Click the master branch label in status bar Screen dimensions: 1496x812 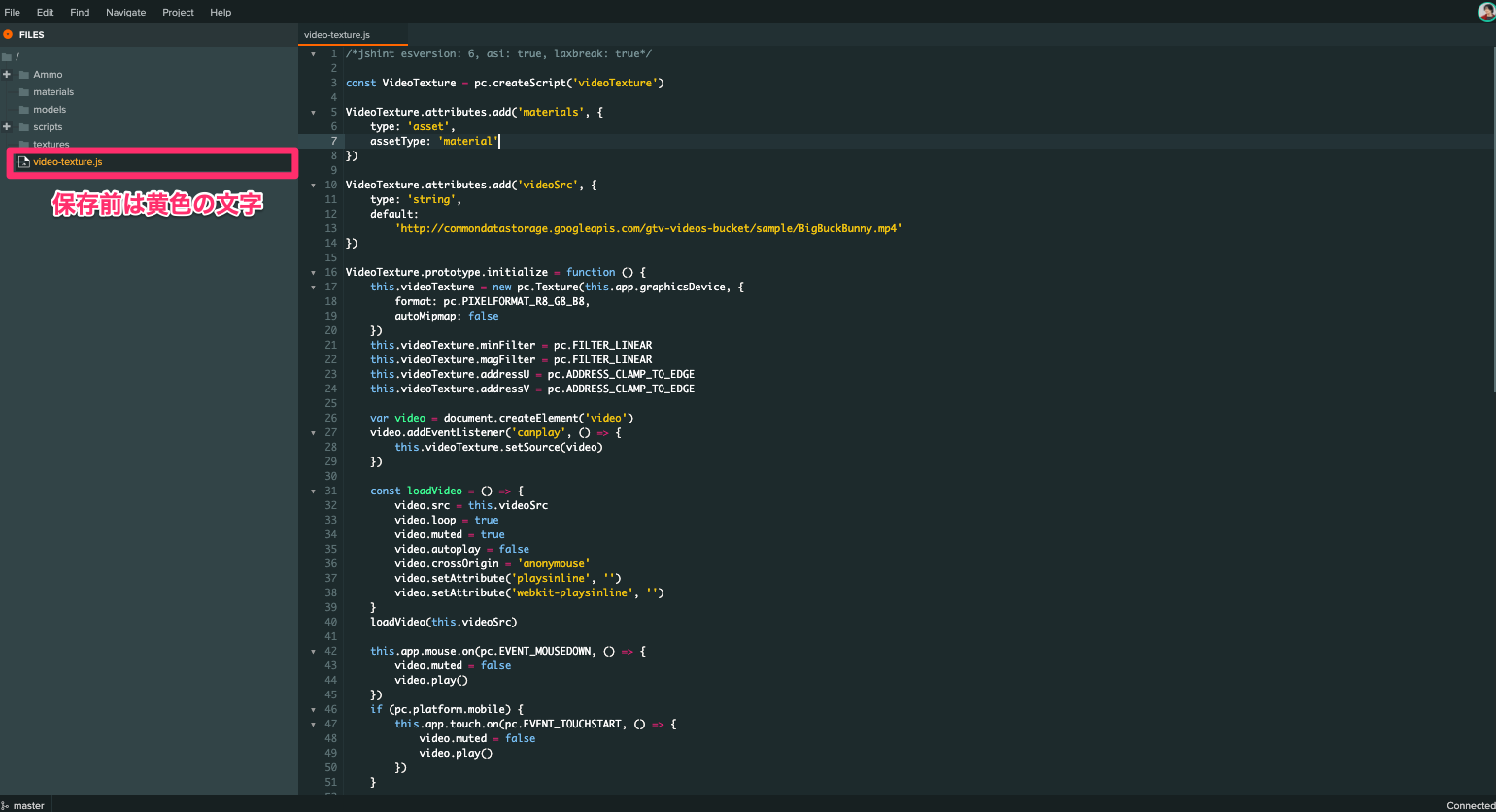point(29,805)
